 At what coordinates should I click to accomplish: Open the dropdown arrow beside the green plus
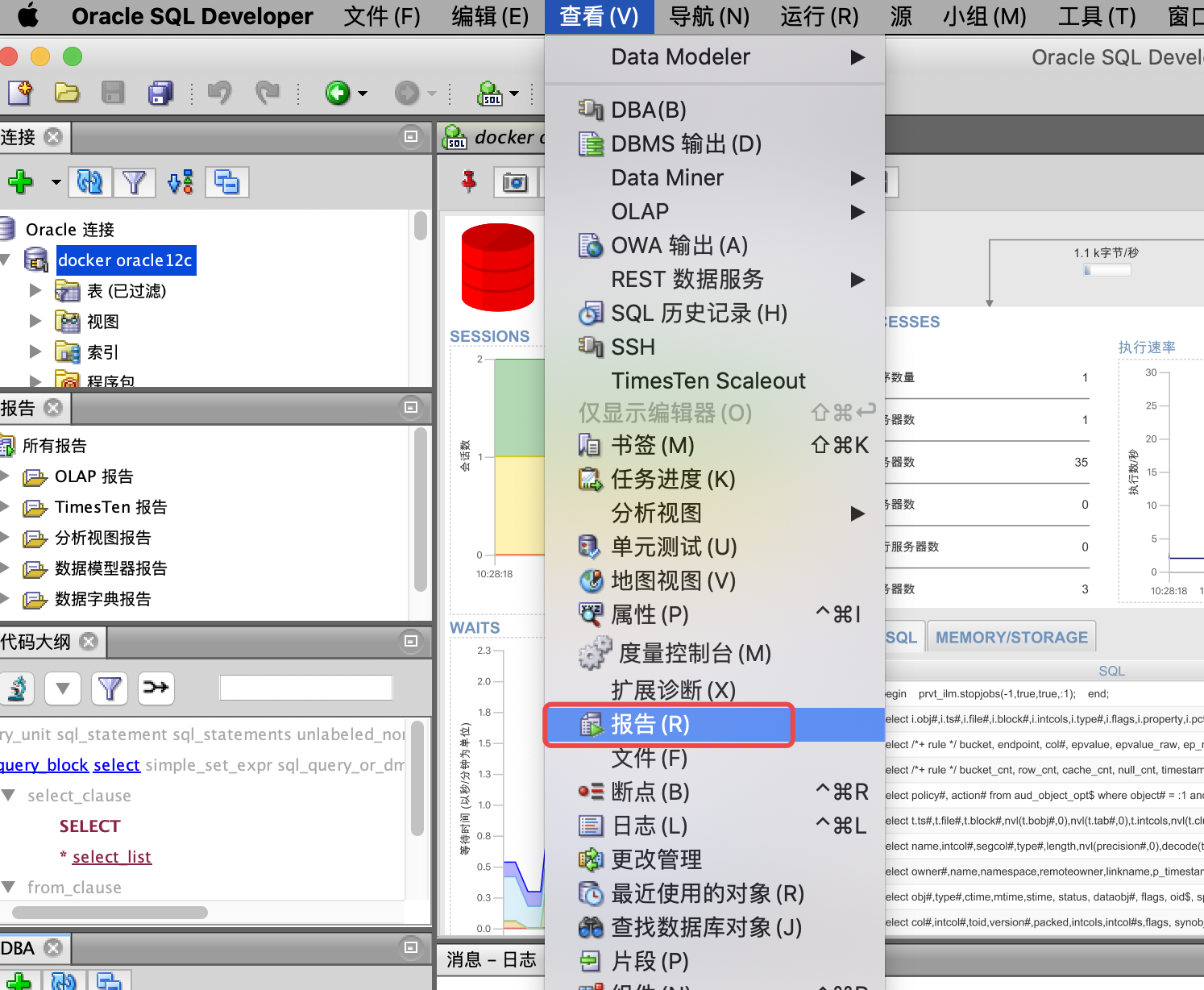55,182
